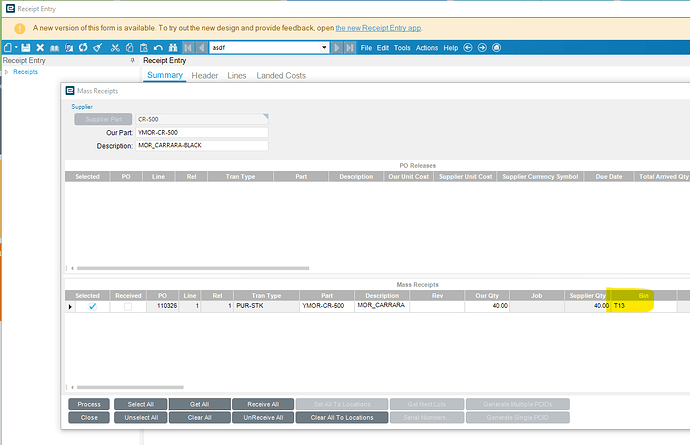Click the Clear All To Locations button
This screenshot has height=445, width=690.
(x=342, y=417)
